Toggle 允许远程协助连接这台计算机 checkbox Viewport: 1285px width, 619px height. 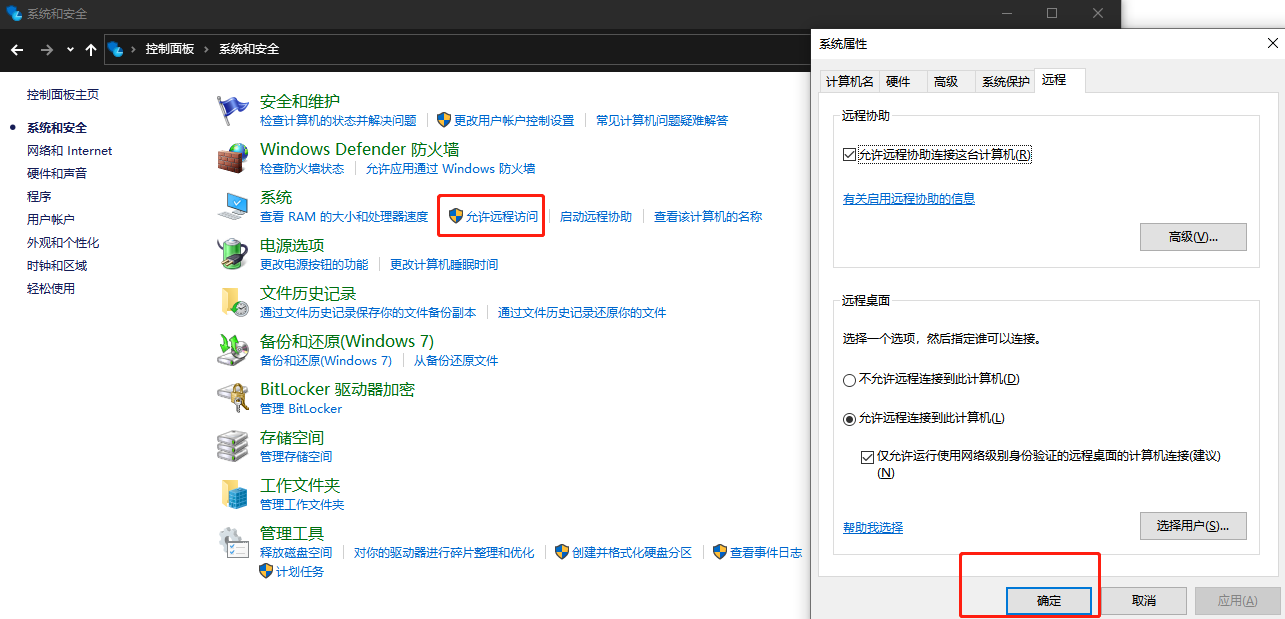click(x=849, y=155)
